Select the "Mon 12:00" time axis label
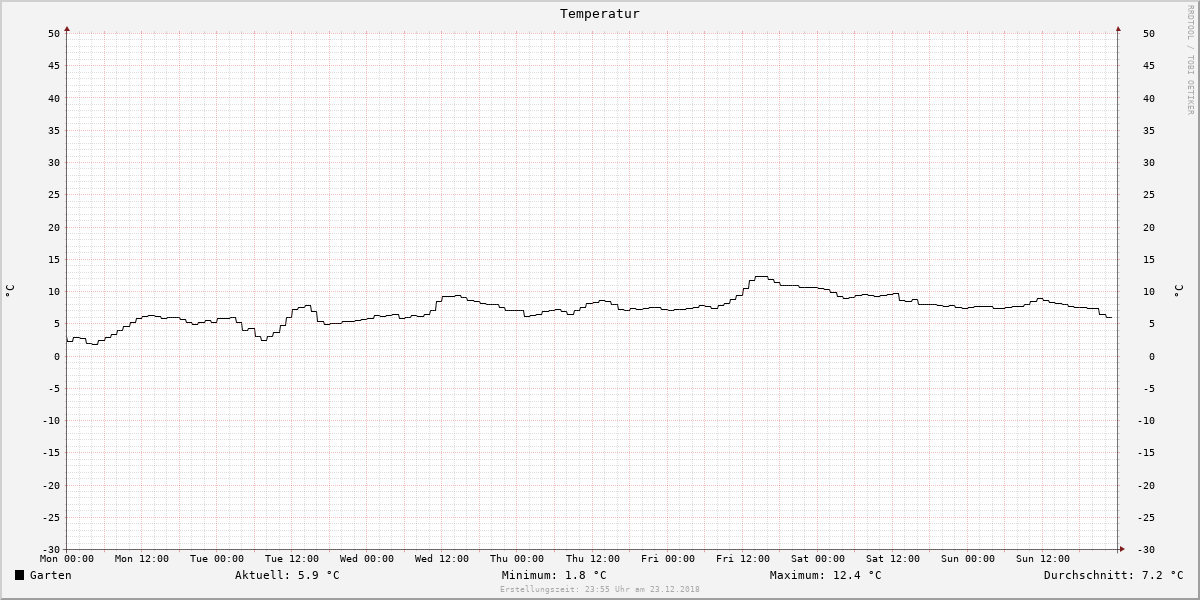The height and width of the screenshot is (600, 1200). click(x=142, y=559)
